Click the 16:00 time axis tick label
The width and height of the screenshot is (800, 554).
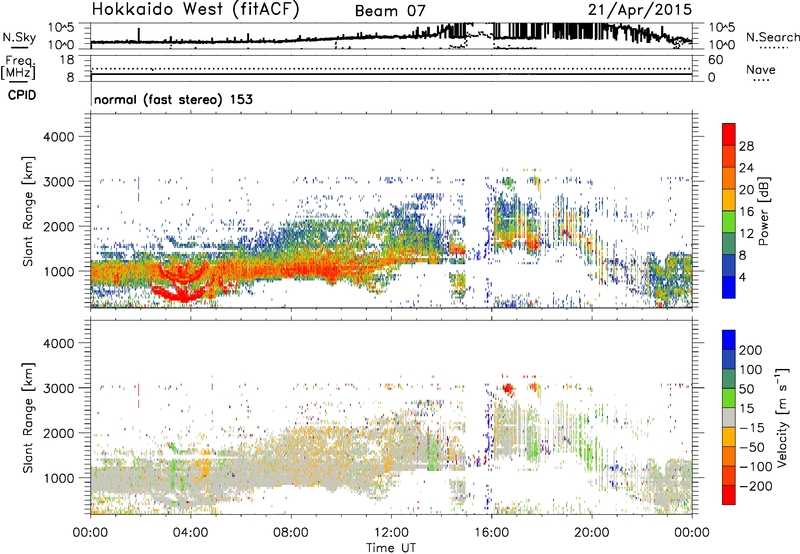point(491,533)
